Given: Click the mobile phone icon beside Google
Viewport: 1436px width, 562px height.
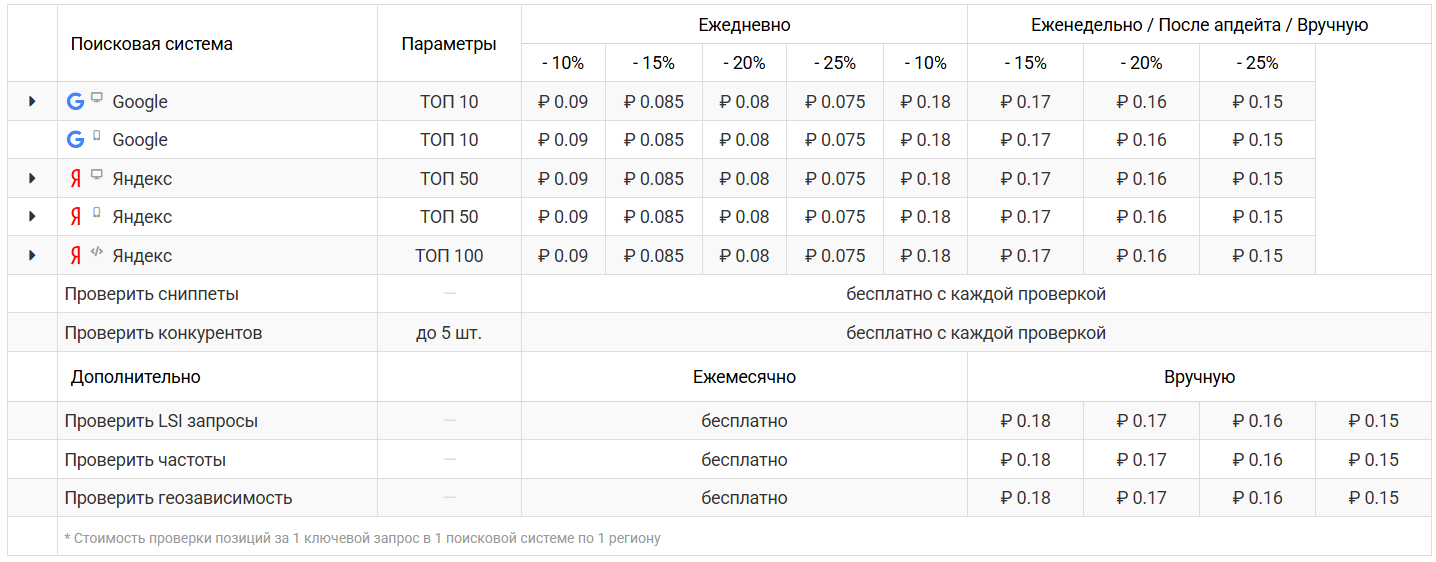Looking at the screenshot, I should [97, 136].
